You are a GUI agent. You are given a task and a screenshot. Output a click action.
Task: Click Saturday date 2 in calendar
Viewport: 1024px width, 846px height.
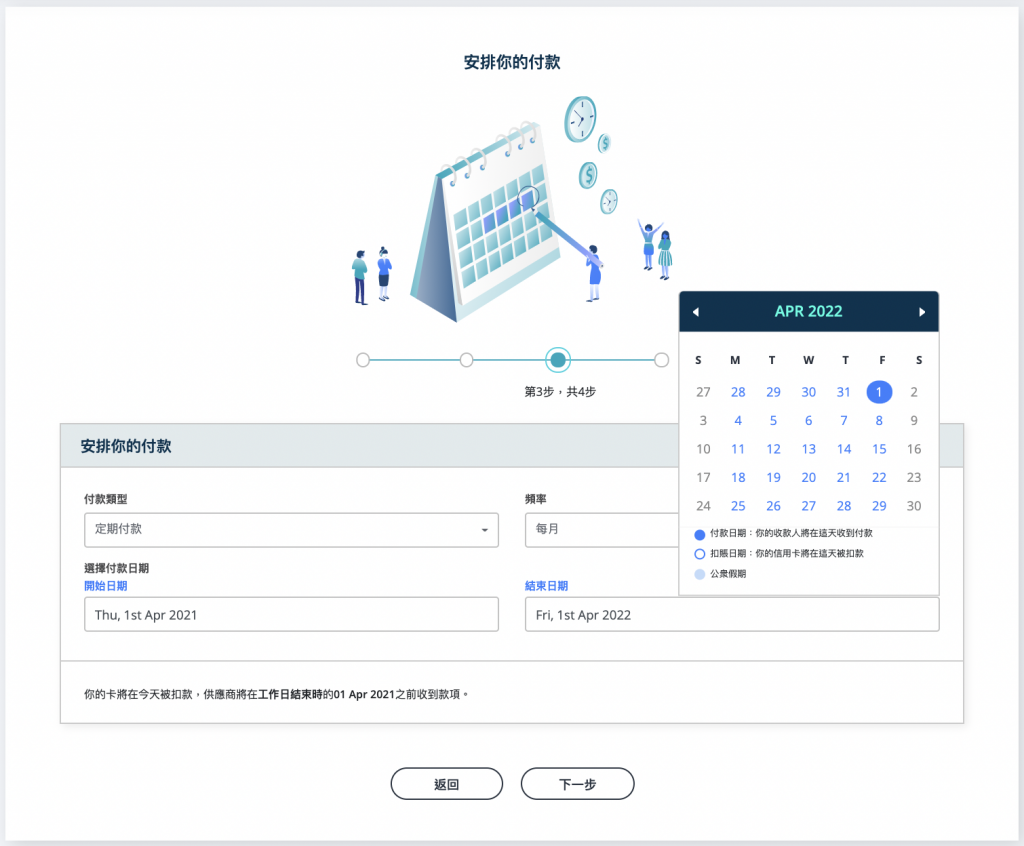[x=914, y=392]
